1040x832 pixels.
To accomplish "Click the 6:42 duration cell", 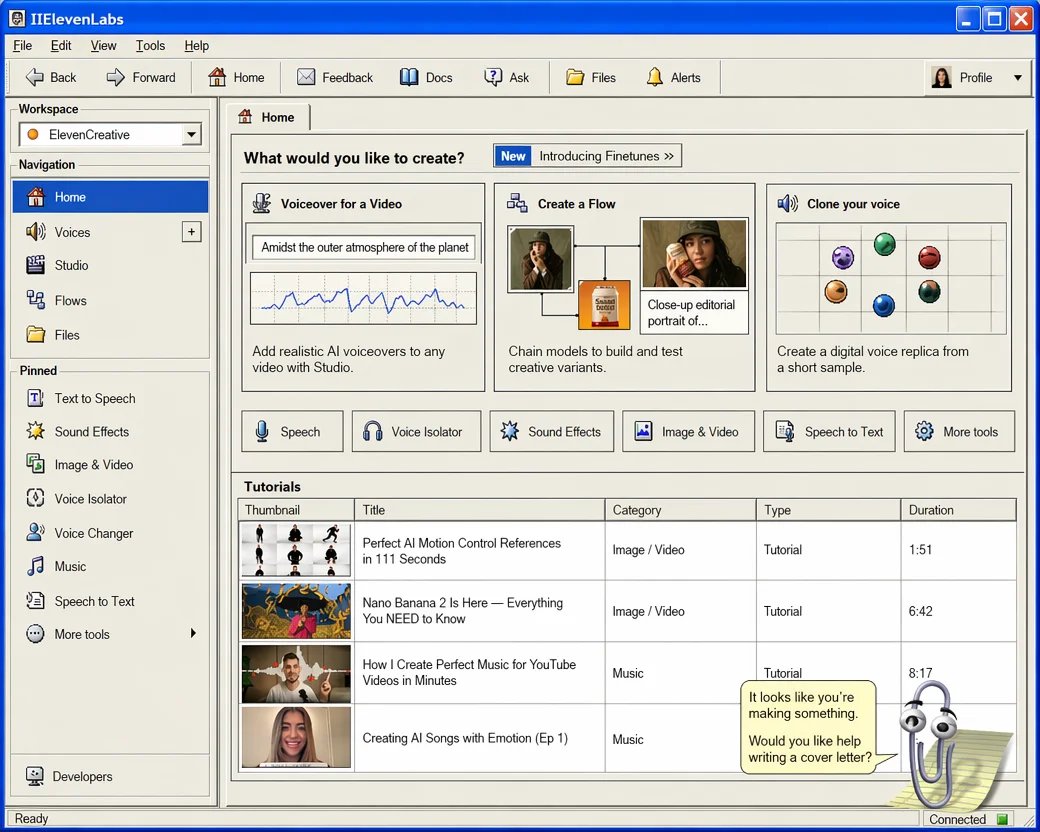I will click(958, 611).
